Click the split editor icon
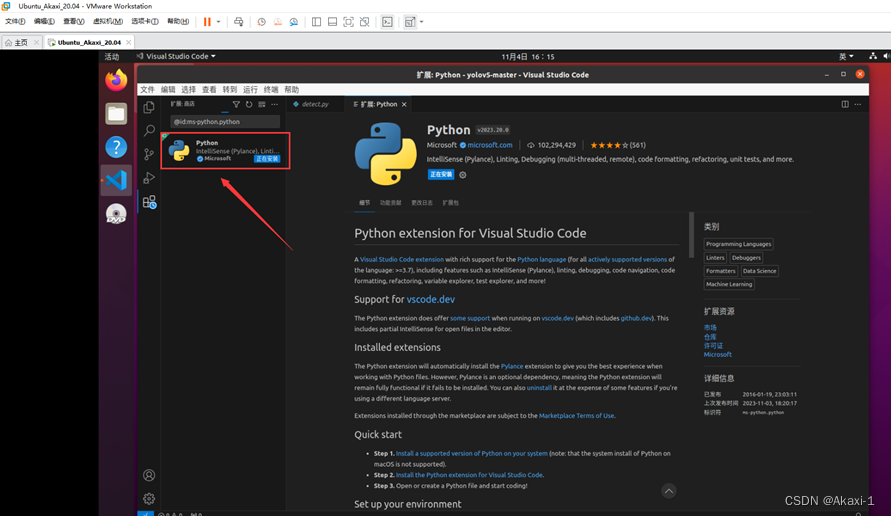This screenshot has height=516, width=891. coord(845,104)
